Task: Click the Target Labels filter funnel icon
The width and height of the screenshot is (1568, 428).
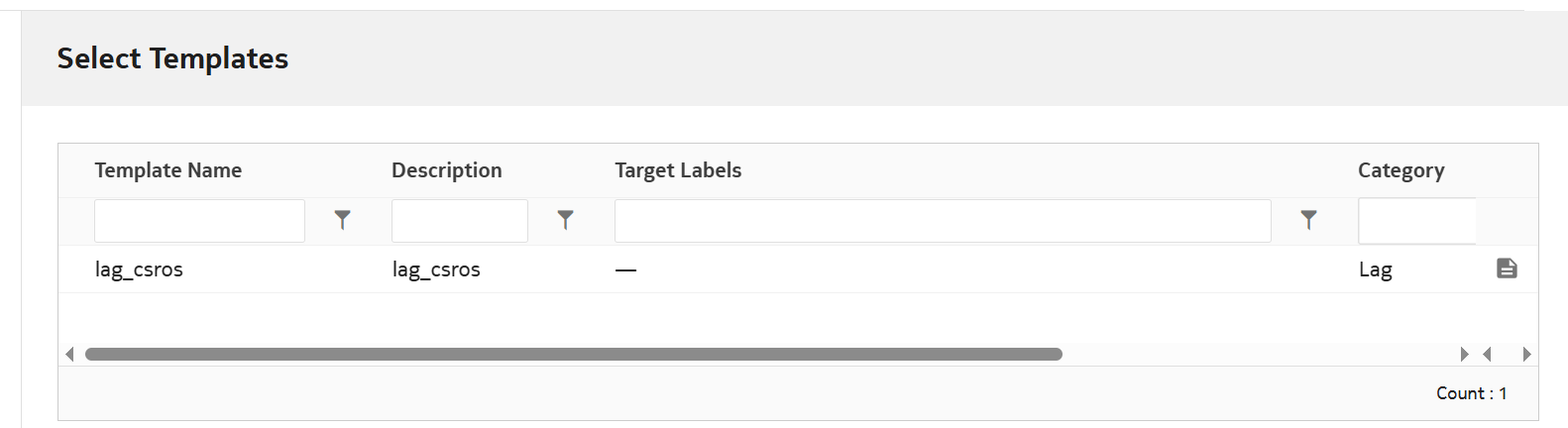Action: [1308, 220]
